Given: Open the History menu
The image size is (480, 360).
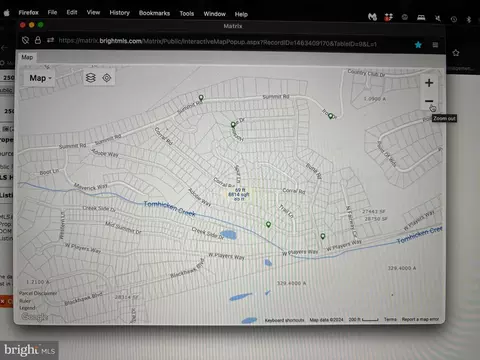Looking at the screenshot, I should 119,13.
